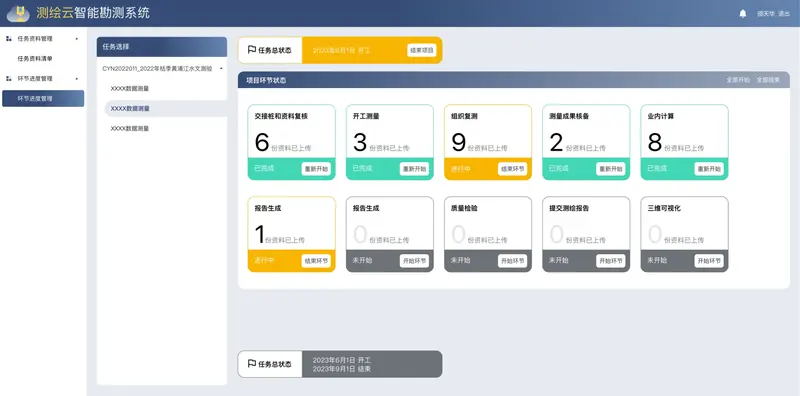
Task: Click 未开始 status on 三维可视化 card
Action: pyautogui.click(x=657, y=260)
